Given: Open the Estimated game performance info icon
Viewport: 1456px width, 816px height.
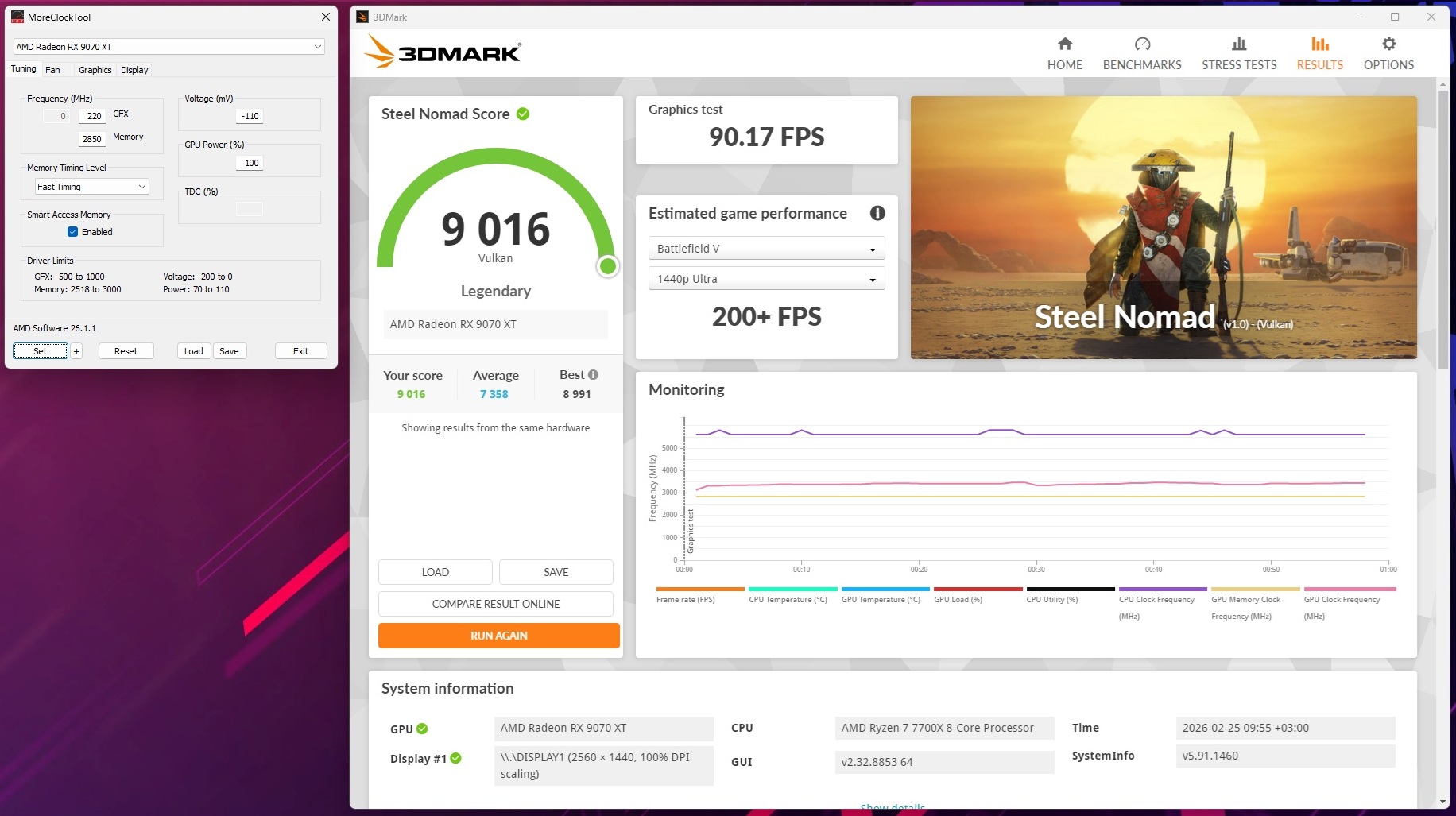Looking at the screenshot, I should (x=877, y=213).
